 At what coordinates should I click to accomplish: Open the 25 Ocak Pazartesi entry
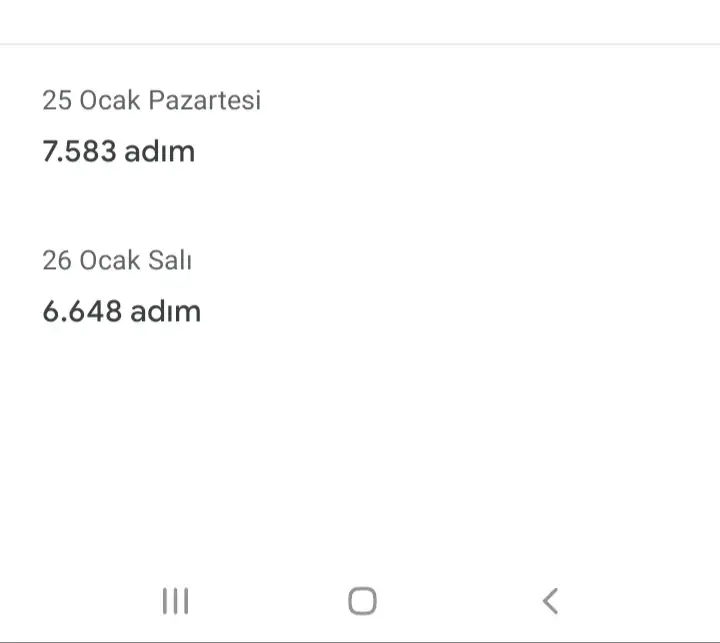(151, 101)
